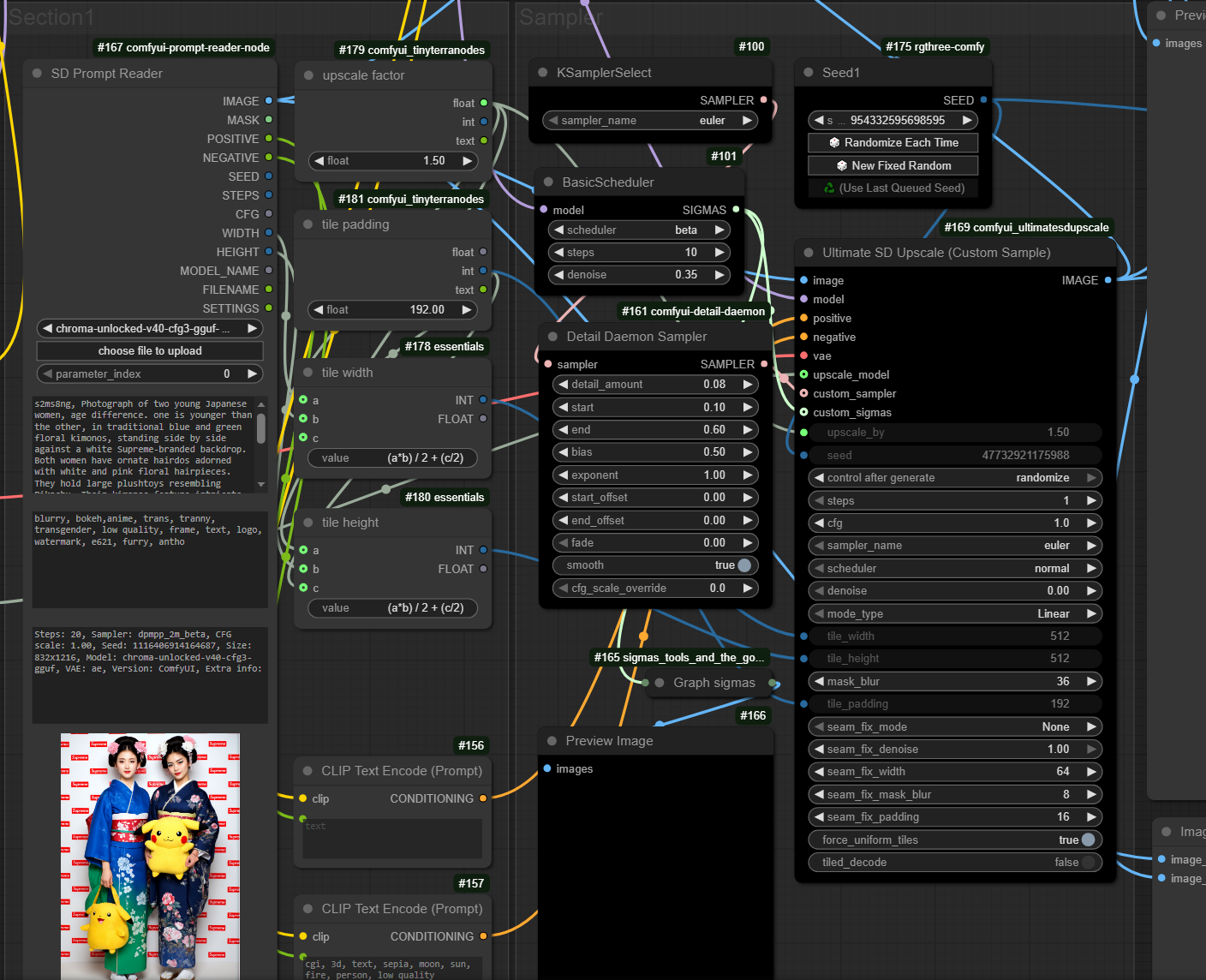Open the control after generate randomize dropdown
This screenshot has height=980, width=1206.
(955, 478)
